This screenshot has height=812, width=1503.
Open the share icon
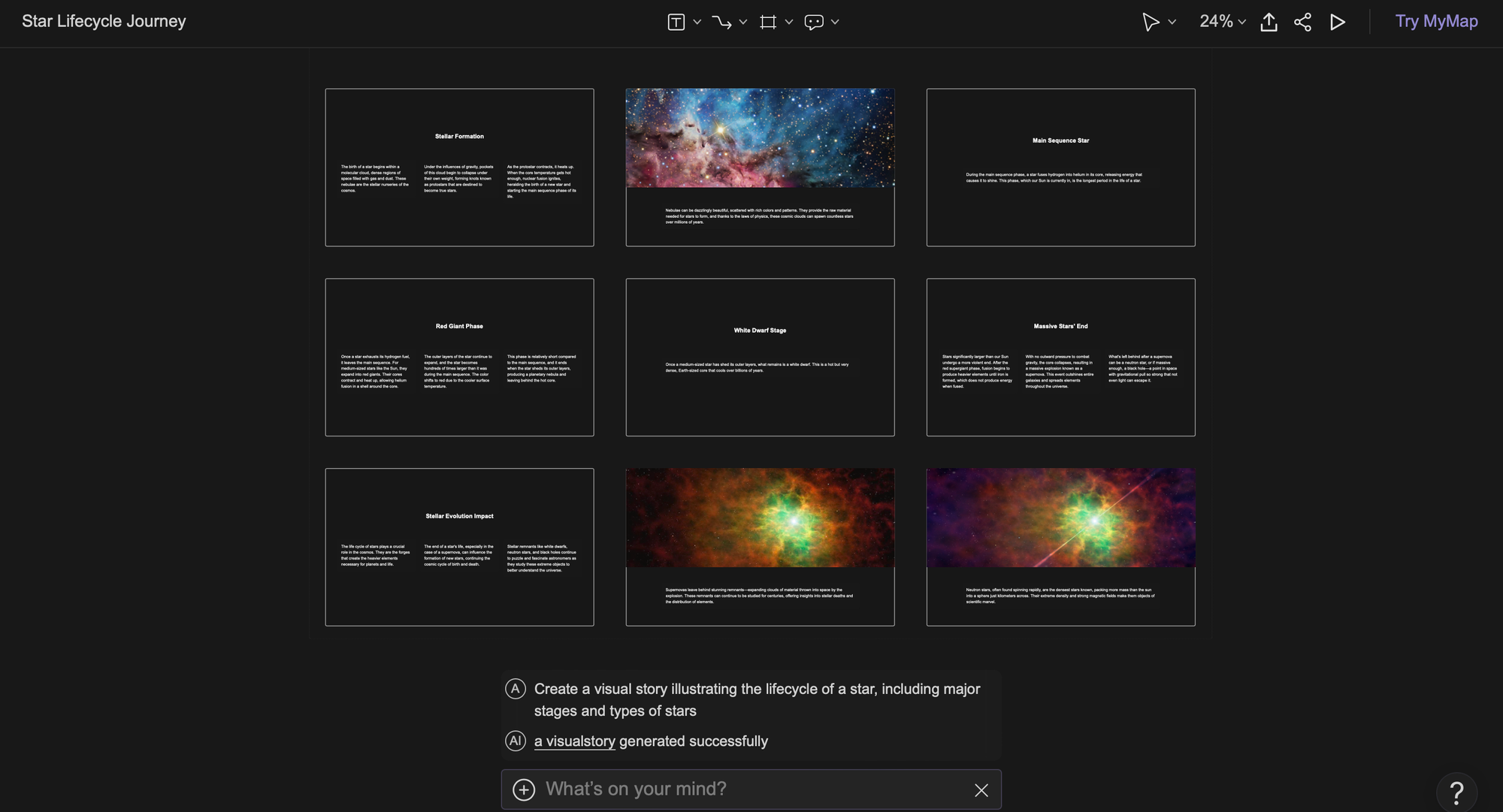click(1302, 22)
